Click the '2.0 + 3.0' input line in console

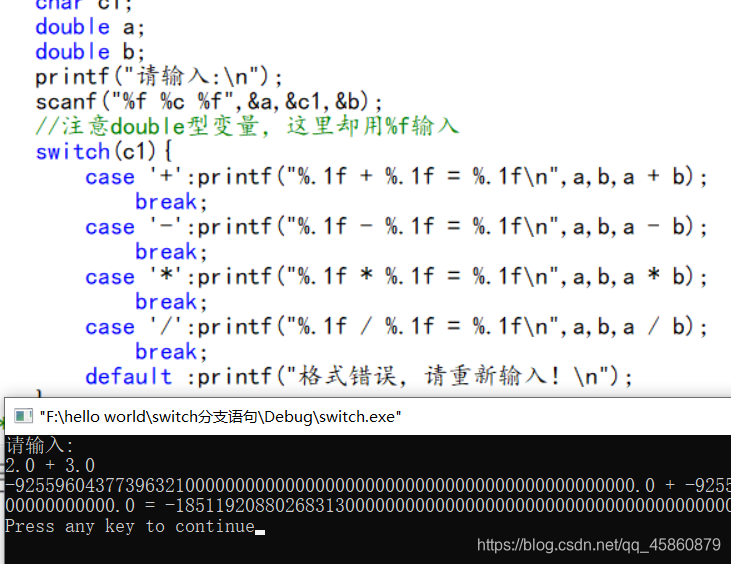coord(50,466)
